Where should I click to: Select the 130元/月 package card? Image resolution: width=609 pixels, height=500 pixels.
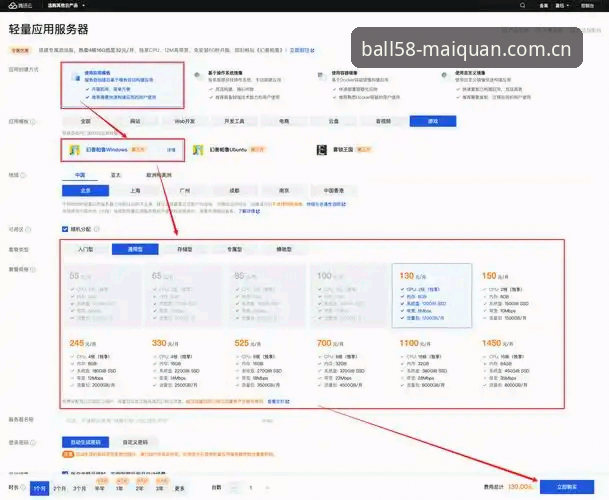tap(432, 295)
